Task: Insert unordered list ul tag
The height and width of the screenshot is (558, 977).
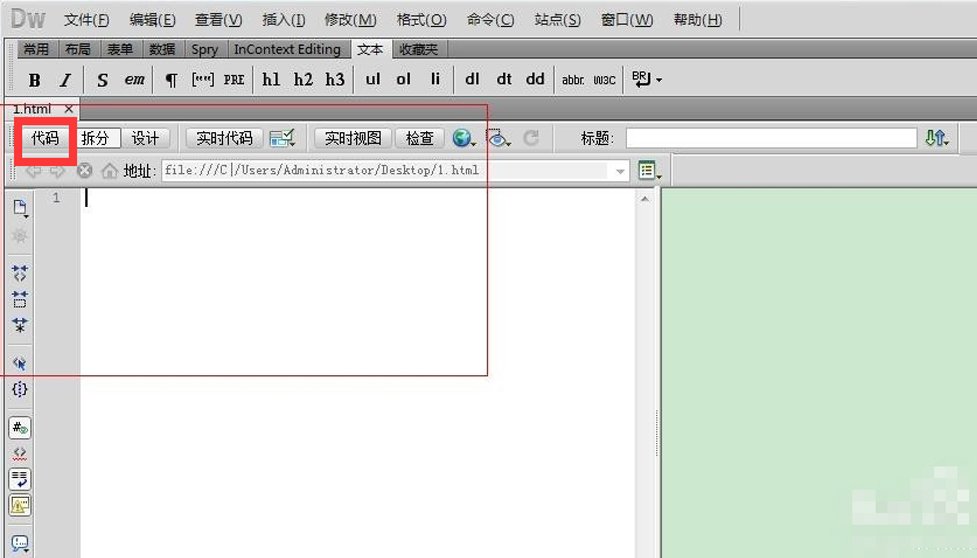Action: coord(373,79)
